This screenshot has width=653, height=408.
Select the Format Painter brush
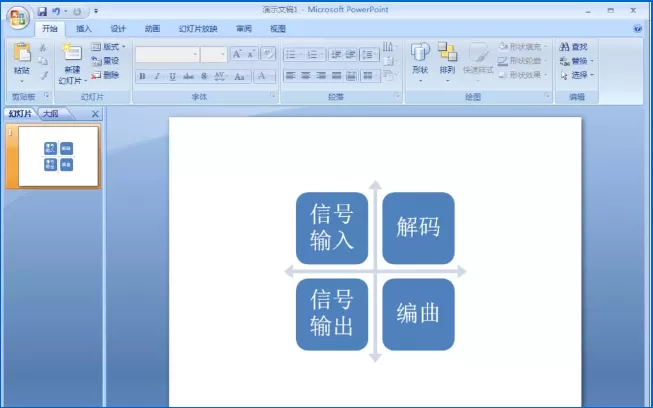[43, 75]
